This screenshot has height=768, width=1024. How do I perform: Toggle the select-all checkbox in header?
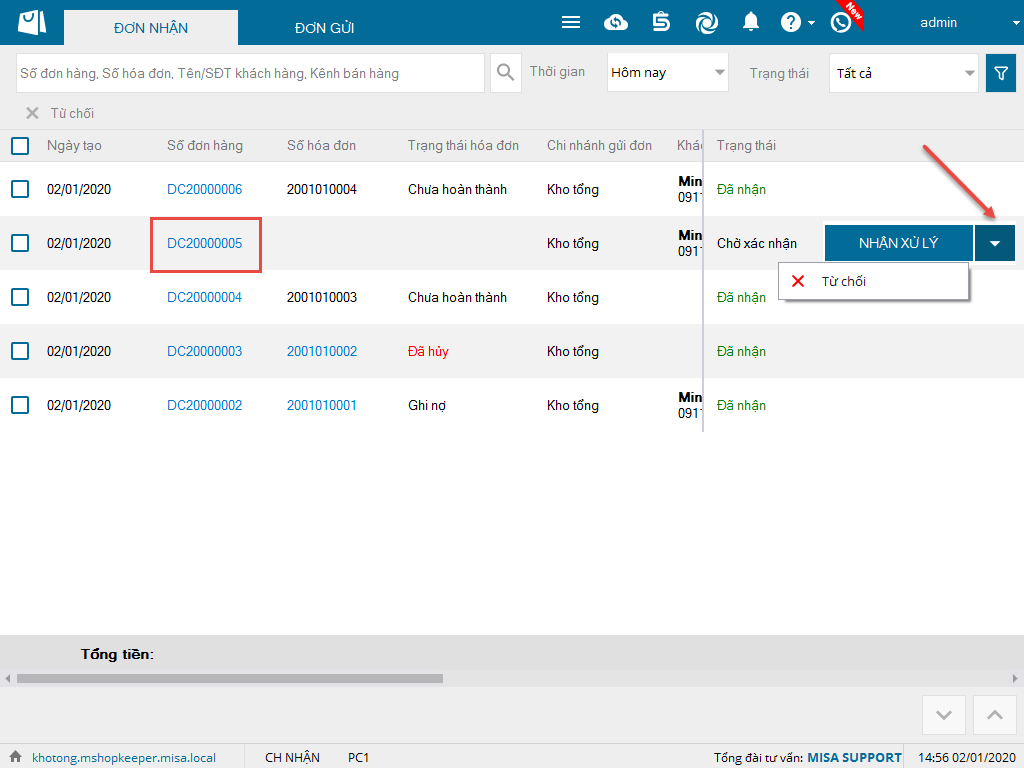(20, 146)
